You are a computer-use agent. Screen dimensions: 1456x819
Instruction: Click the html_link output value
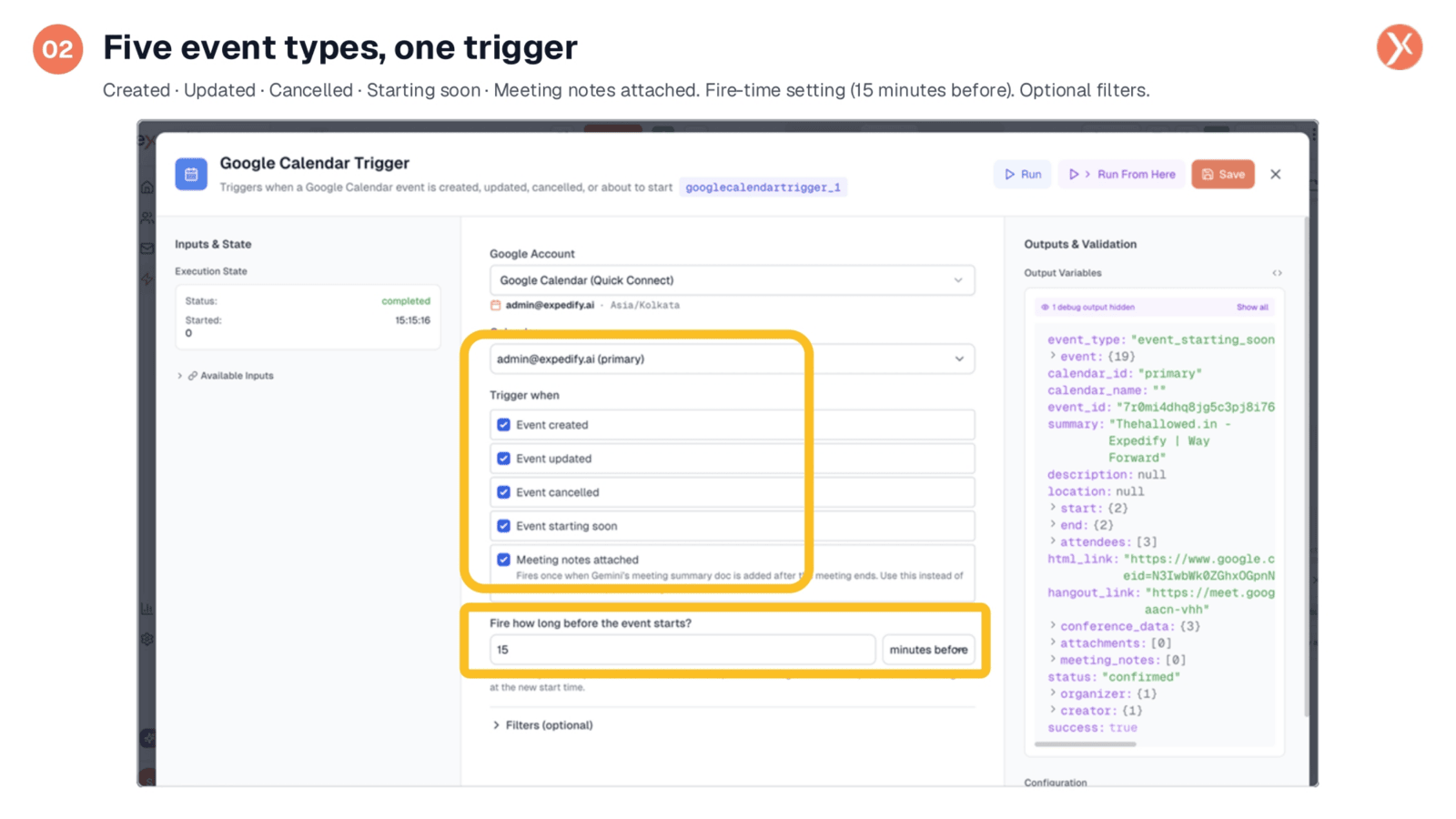click(x=1199, y=567)
